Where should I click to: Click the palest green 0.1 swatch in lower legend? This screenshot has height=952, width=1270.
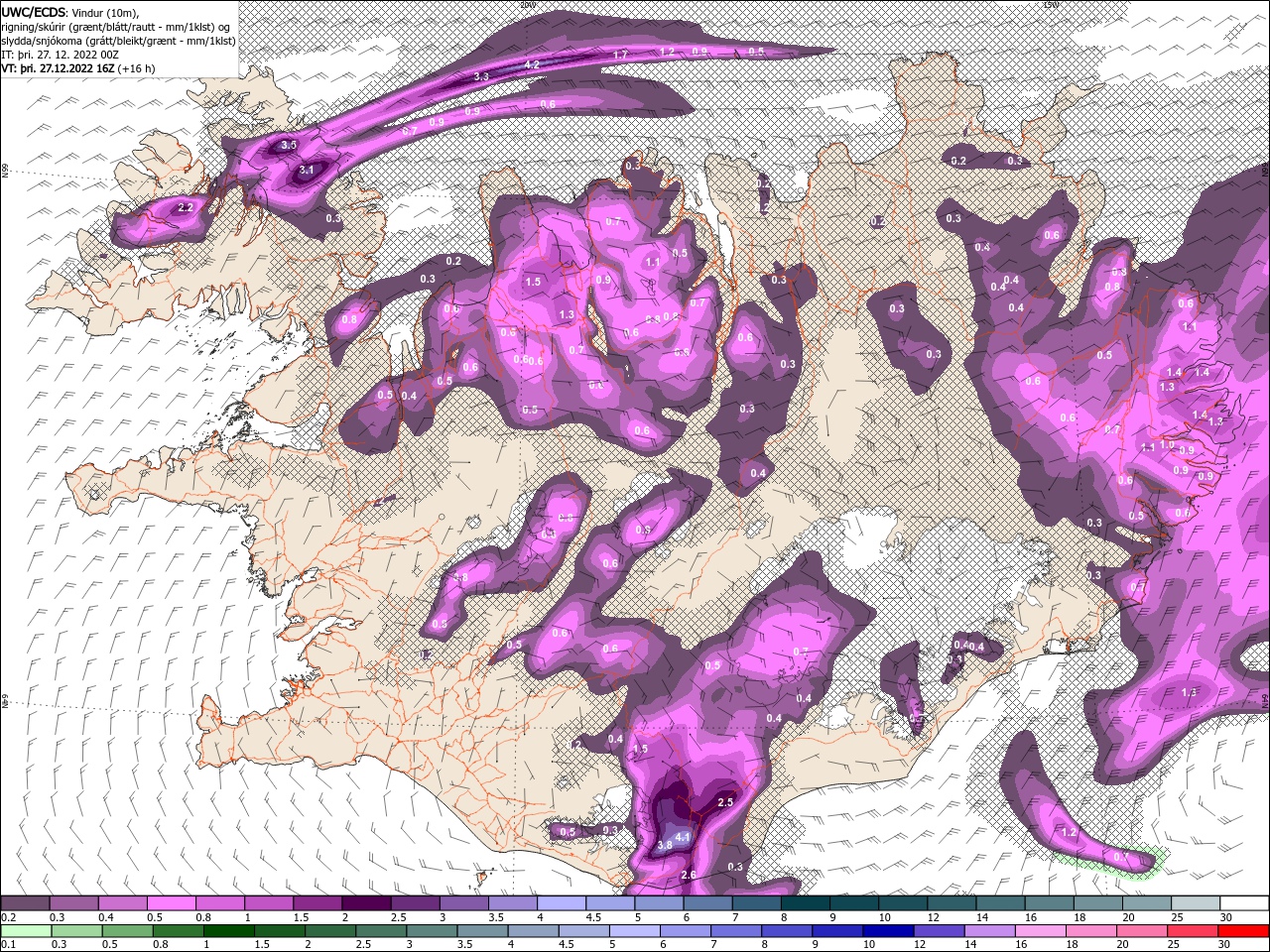pyautogui.click(x=27, y=931)
